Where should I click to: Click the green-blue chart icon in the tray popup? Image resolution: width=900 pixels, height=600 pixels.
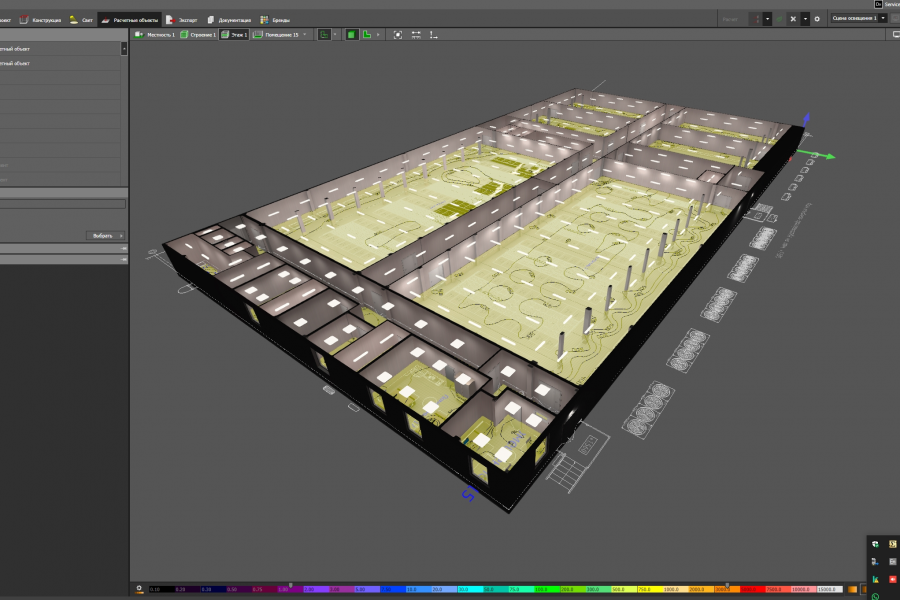(x=875, y=579)
